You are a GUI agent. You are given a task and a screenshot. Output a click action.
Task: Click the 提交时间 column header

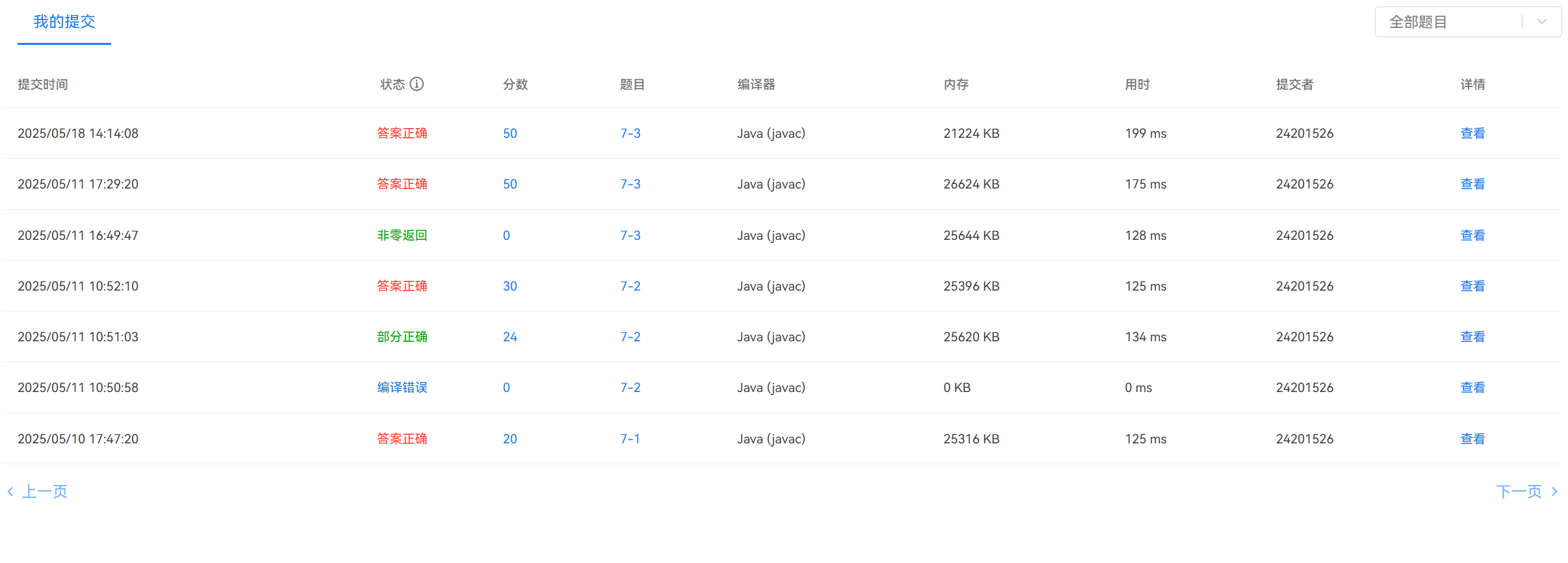(x=43, y=85)
